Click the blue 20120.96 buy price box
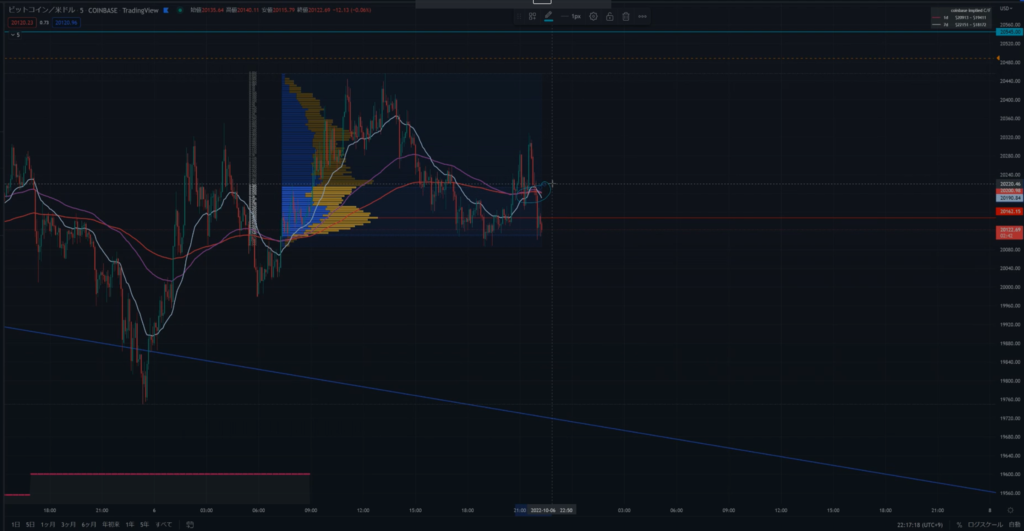The height and width of the screenshot is (531, 1024). pyautogui.click(x=66, y=23)
